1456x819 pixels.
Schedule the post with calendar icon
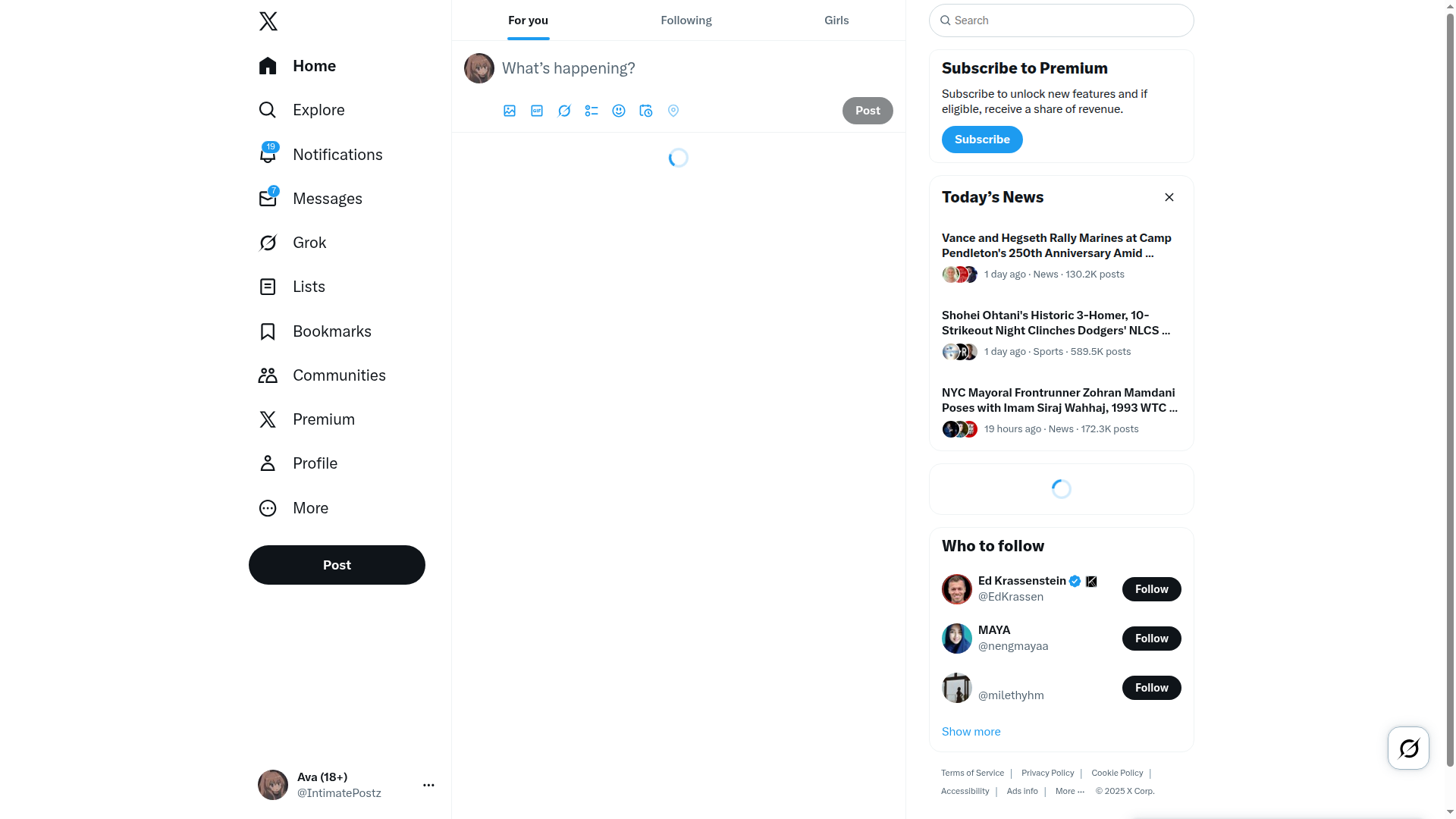pos(646,111)
